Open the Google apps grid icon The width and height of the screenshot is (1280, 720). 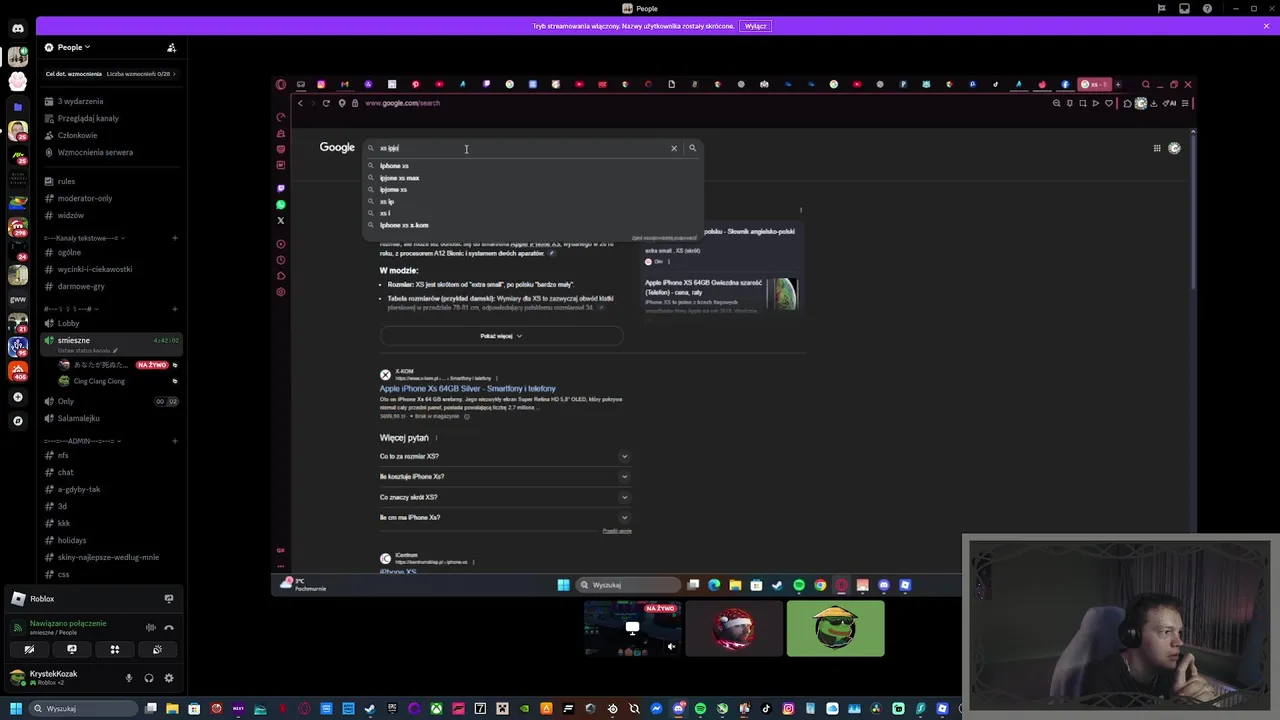click(1157, 148)
